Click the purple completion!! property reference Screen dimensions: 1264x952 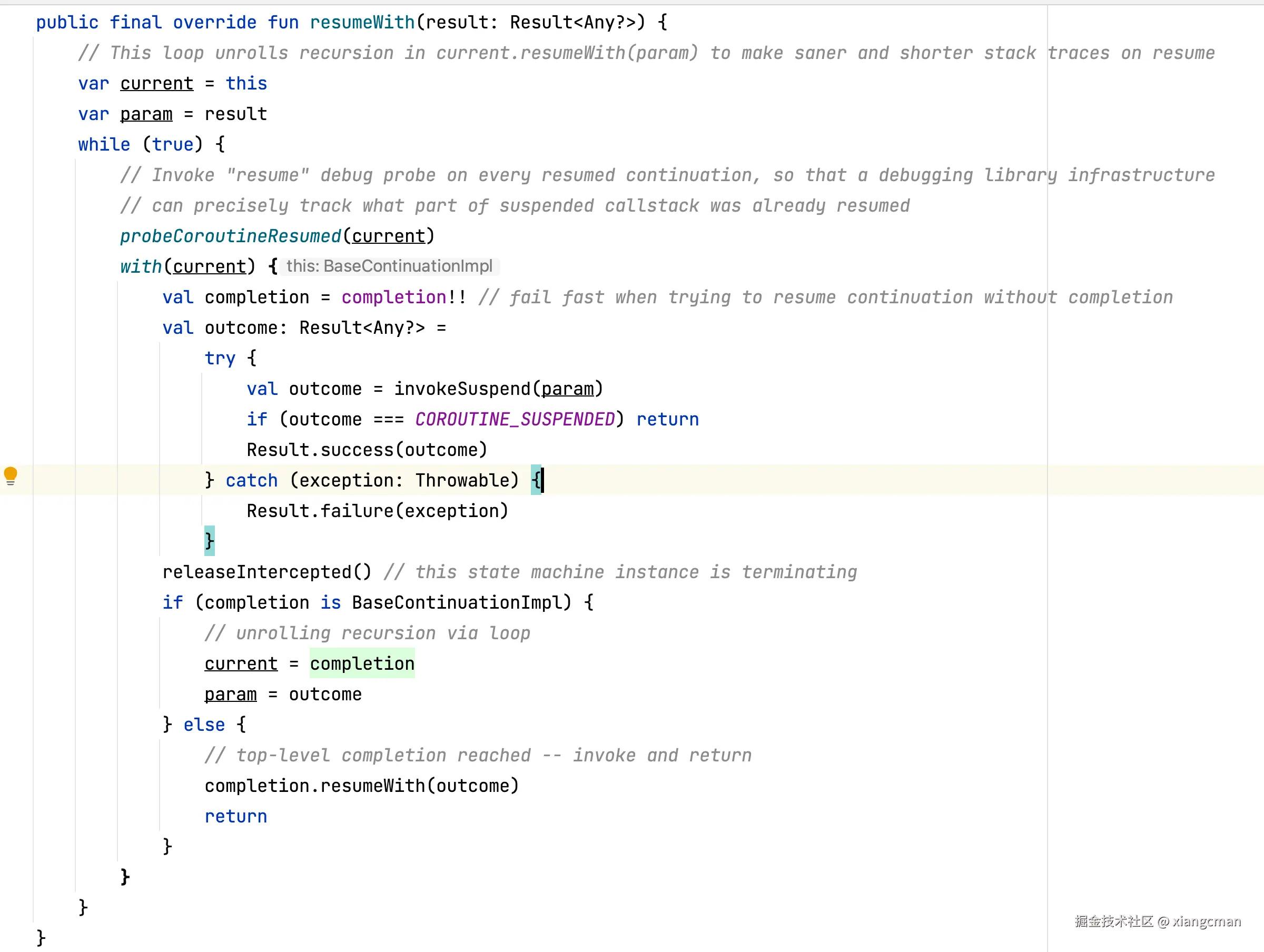394,297
